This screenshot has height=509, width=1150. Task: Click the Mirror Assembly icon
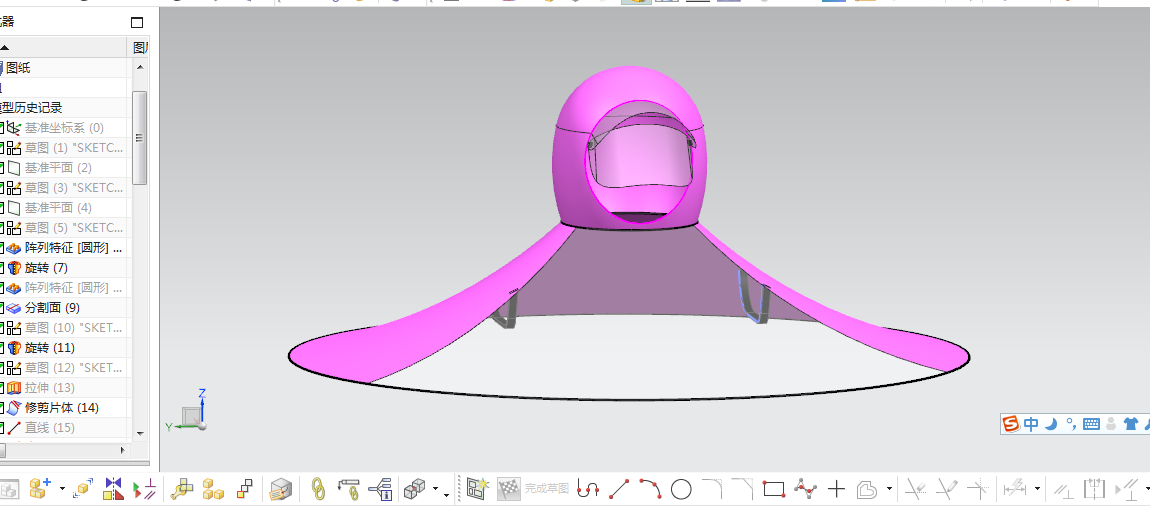click(x=114, y=488)
